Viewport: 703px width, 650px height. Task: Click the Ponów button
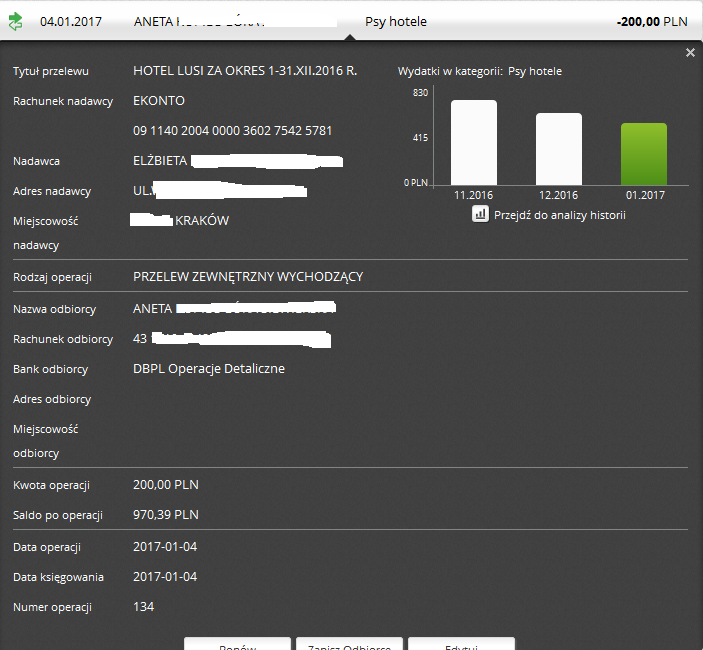coord(237,644)
